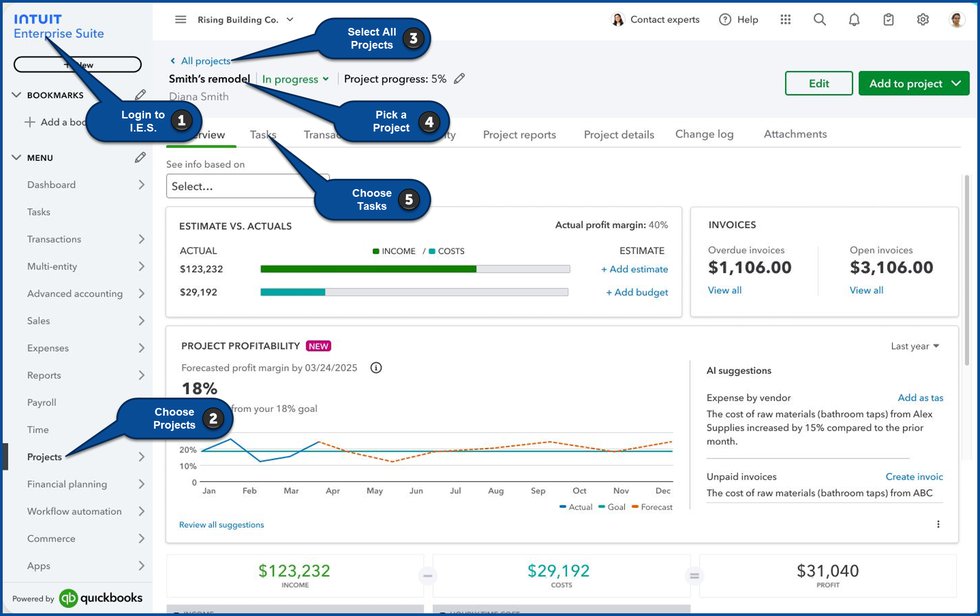Image resolution: width=980 pixels, height=616 pixels.
Task: Expand the Apps submenu chevron
Action: point(141,565)
